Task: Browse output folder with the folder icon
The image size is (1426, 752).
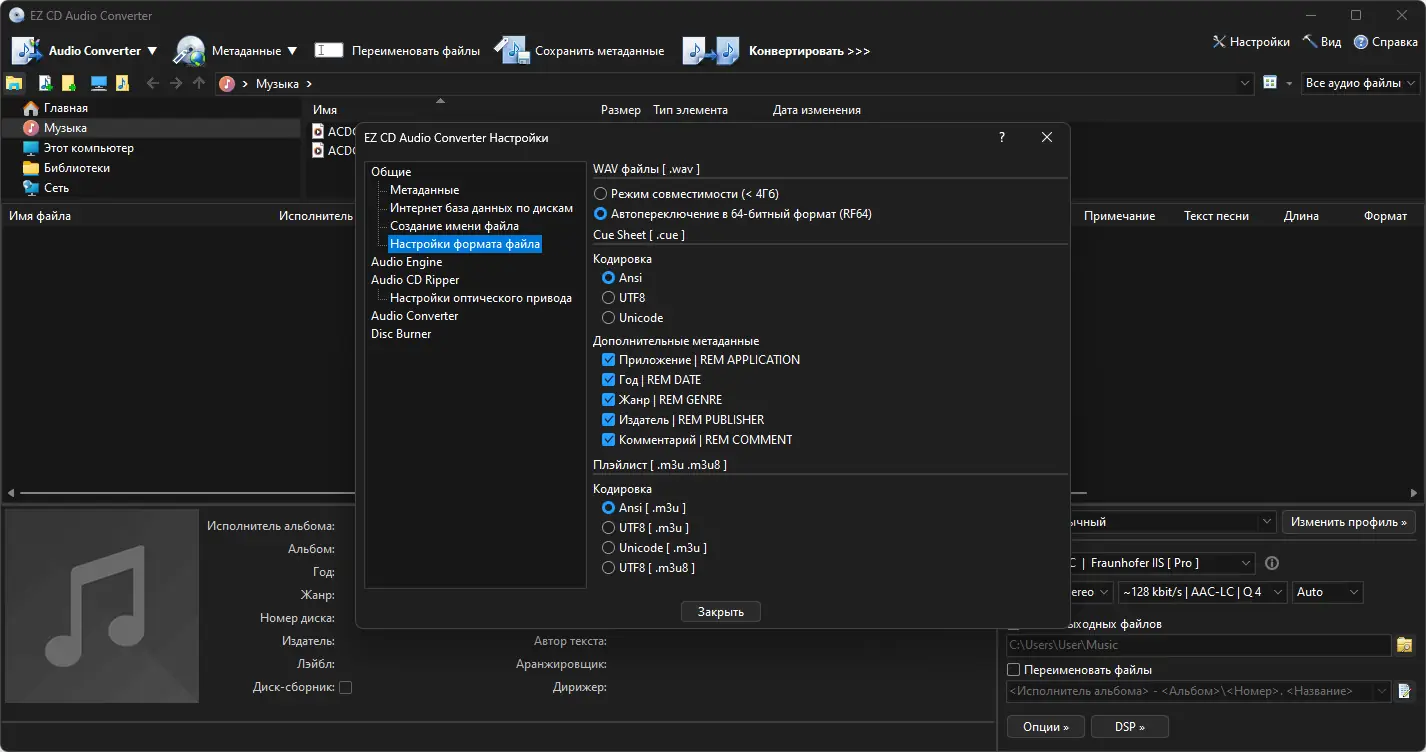Action: 1405,645
